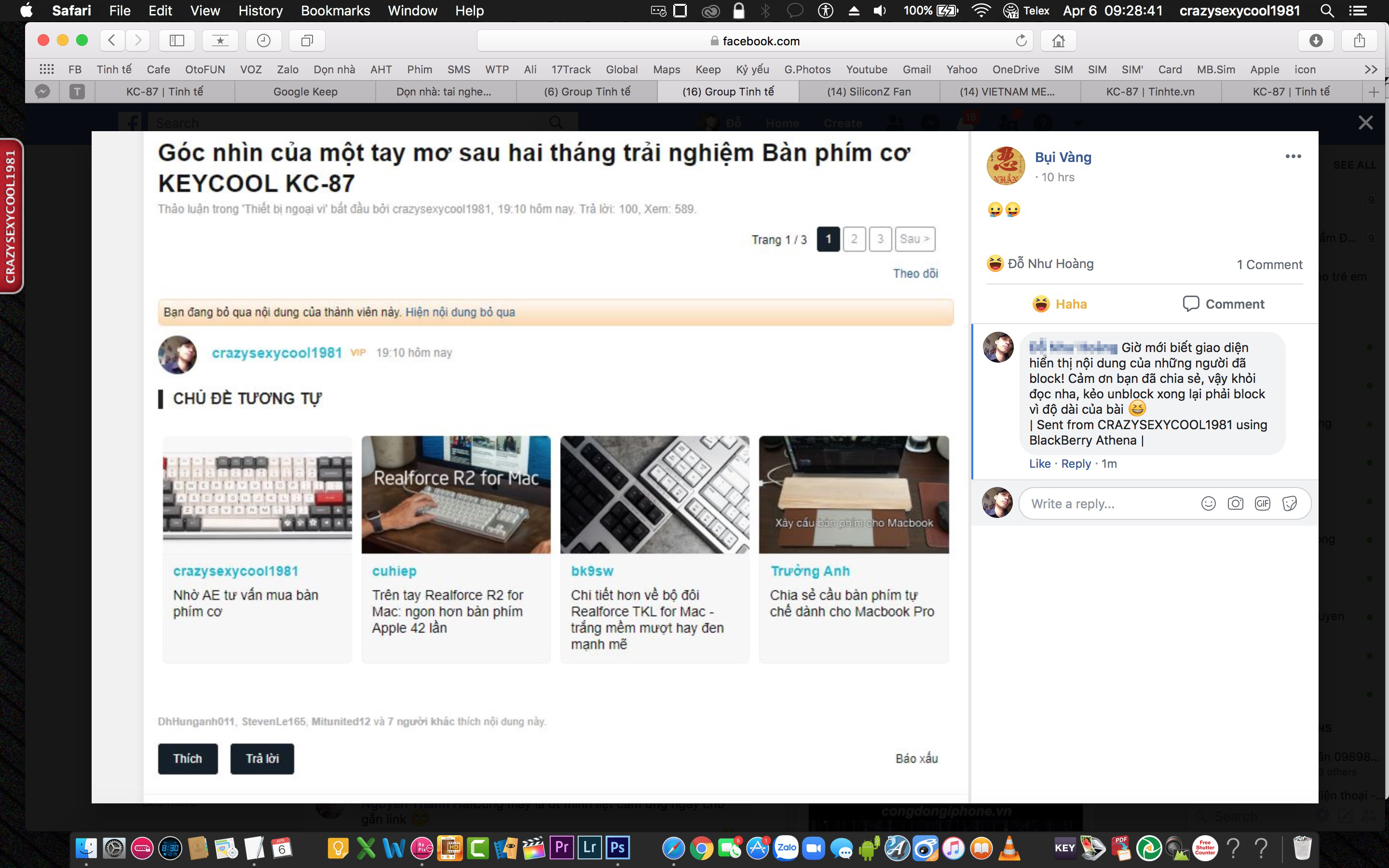
Task: Show tab overview button
Action: (x=307, y=40)
